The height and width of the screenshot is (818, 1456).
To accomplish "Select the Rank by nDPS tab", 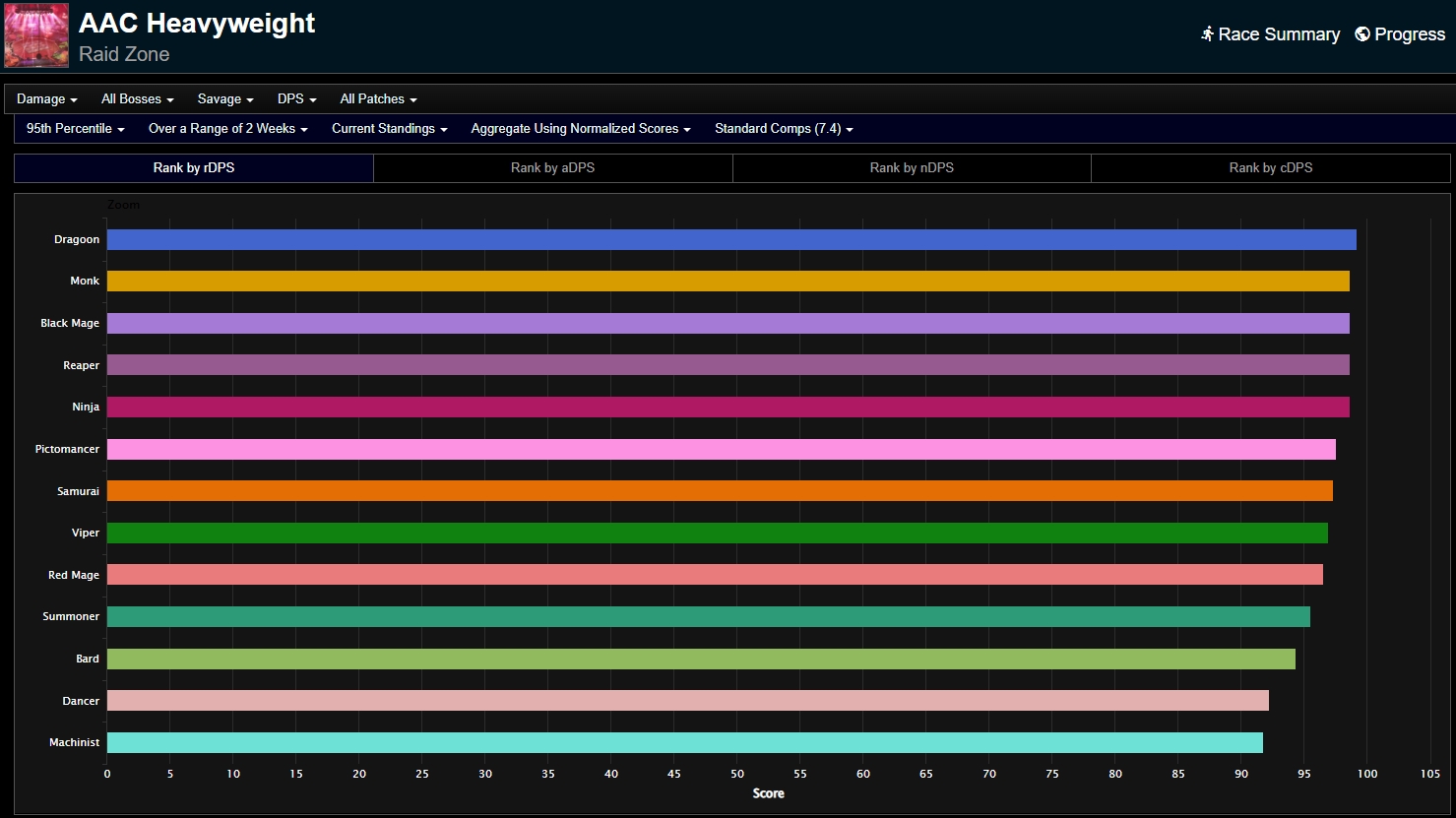I will [912, 168].
